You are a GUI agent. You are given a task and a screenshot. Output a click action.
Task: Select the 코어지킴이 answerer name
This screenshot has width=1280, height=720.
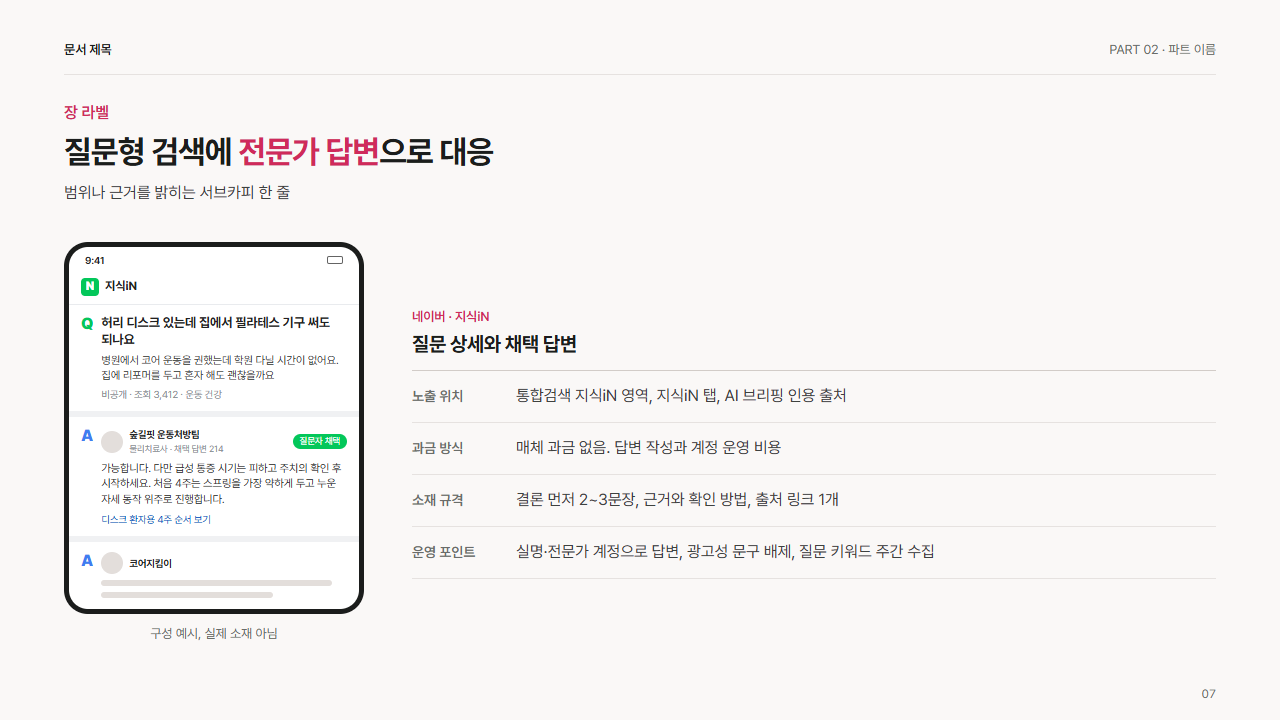click(150, 563)
